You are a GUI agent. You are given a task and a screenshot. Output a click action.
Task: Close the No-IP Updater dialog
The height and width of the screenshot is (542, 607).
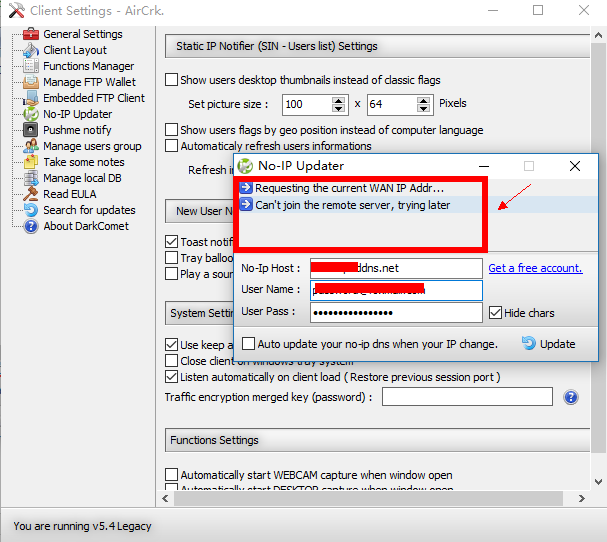[x=575, y=166]
